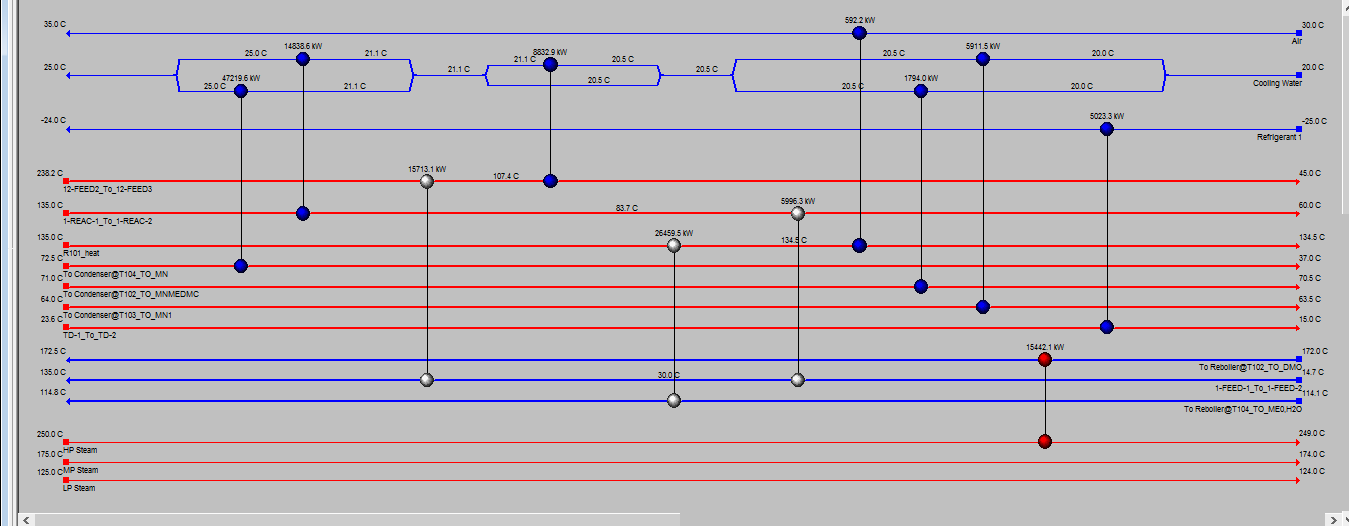Click the Refrigerant 1 stream label

point(1279,137)
